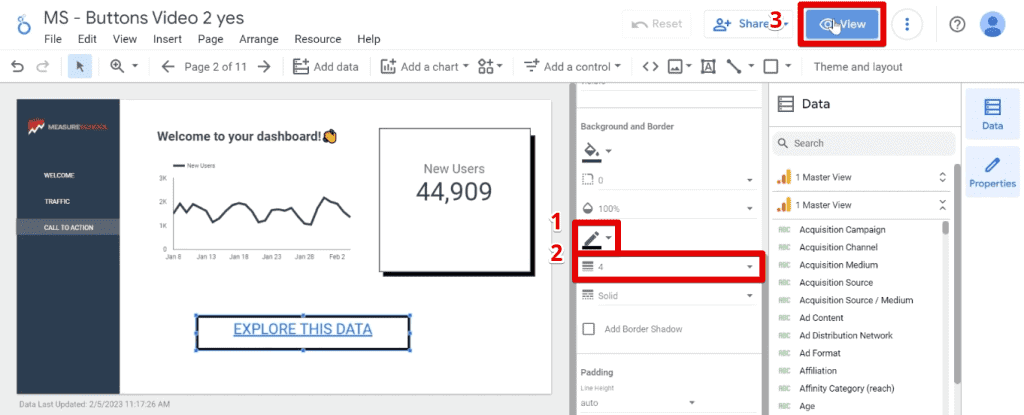Go to next page arrow
Viewport: 1024px width, 415px height.
264,67
